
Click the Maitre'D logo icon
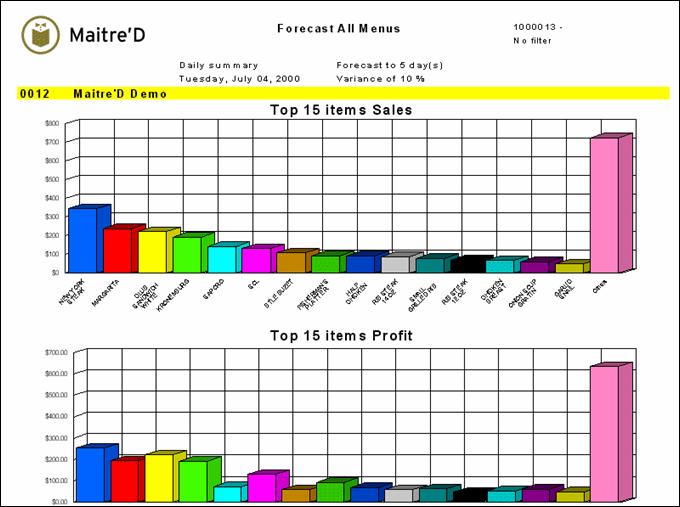[40, 35]
